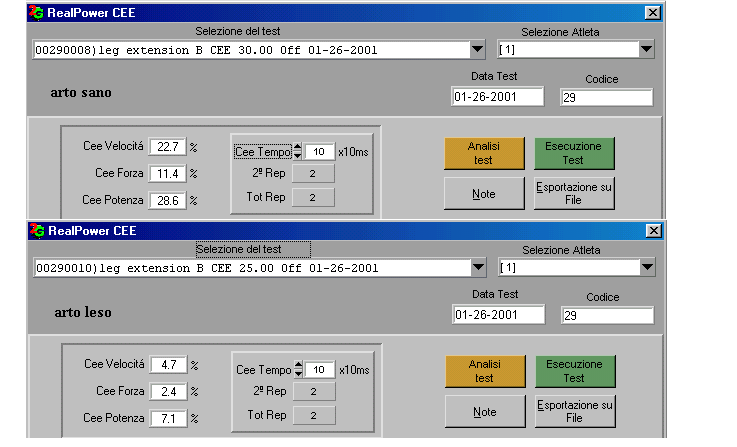Click the focused Cee Tempo label in arto sano window
Image resolution: width=737 pixels, height=447 pixels.
pyautogui.click(x=263, y=152)
